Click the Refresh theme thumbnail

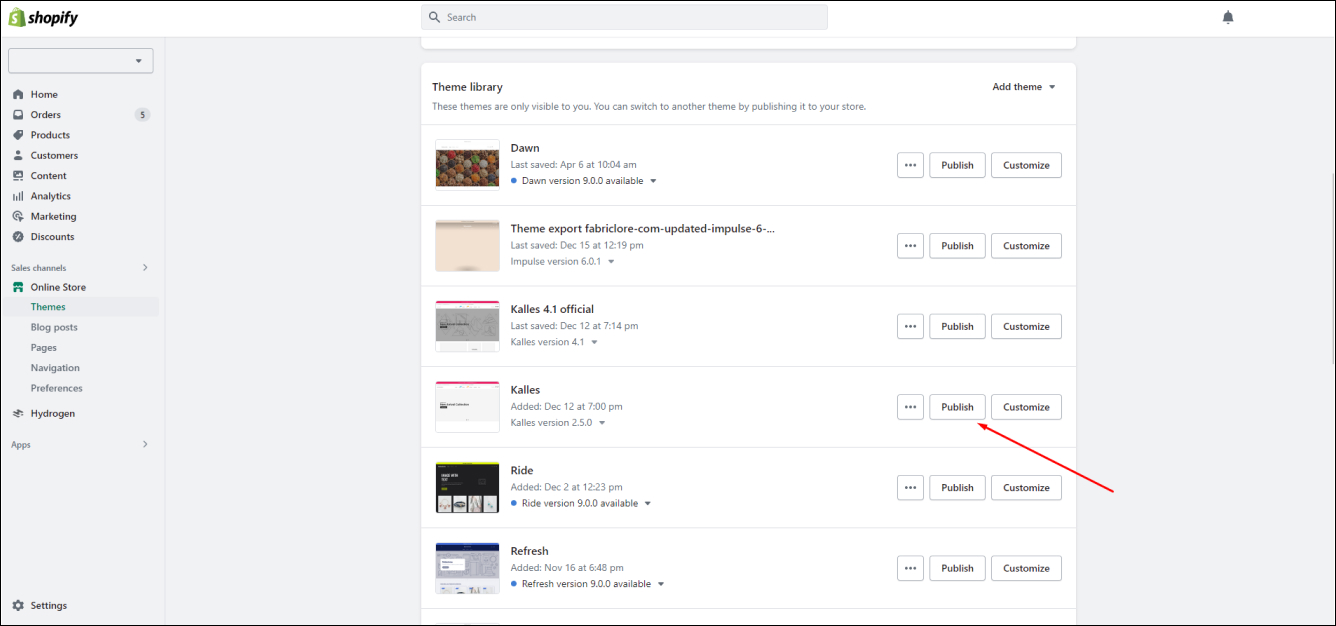point(467,568)
